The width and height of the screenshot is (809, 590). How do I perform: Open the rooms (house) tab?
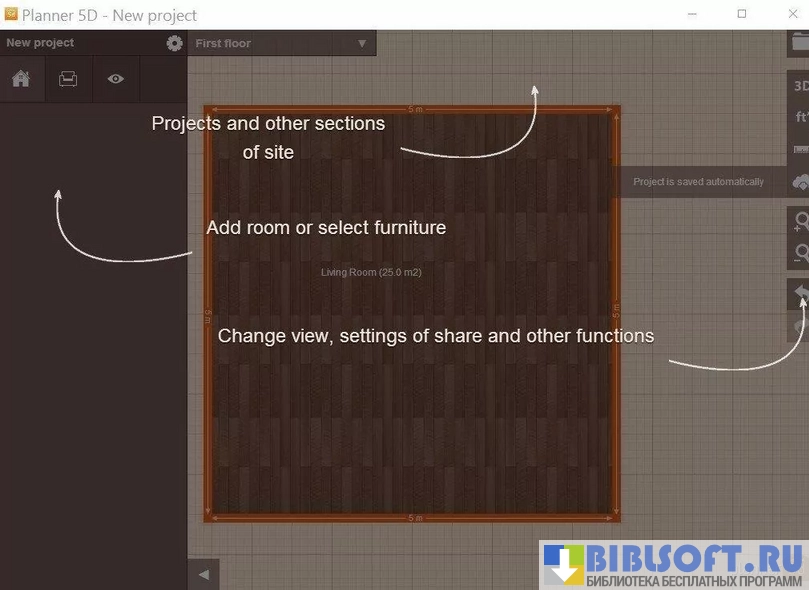click(21, 79)
